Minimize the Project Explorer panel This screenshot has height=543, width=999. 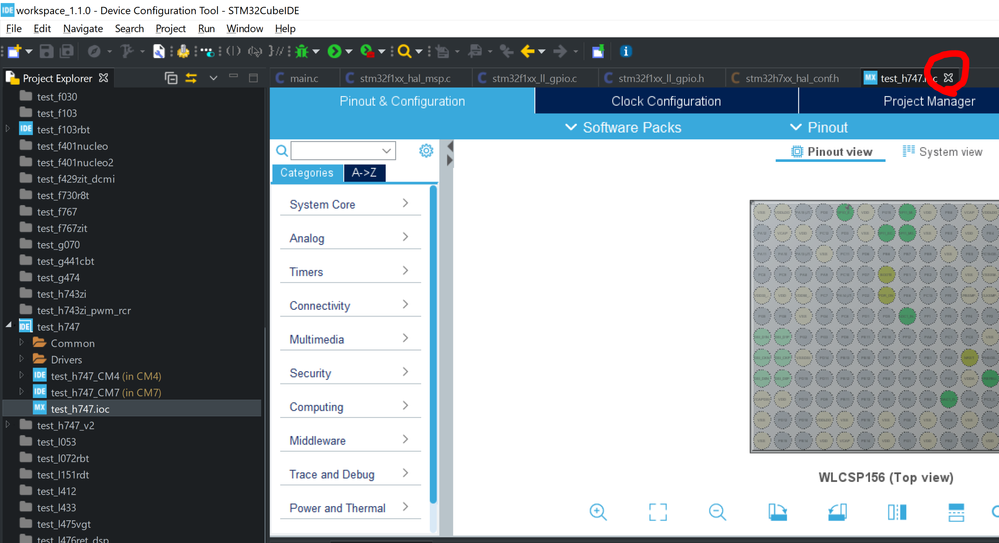(233, 77)
